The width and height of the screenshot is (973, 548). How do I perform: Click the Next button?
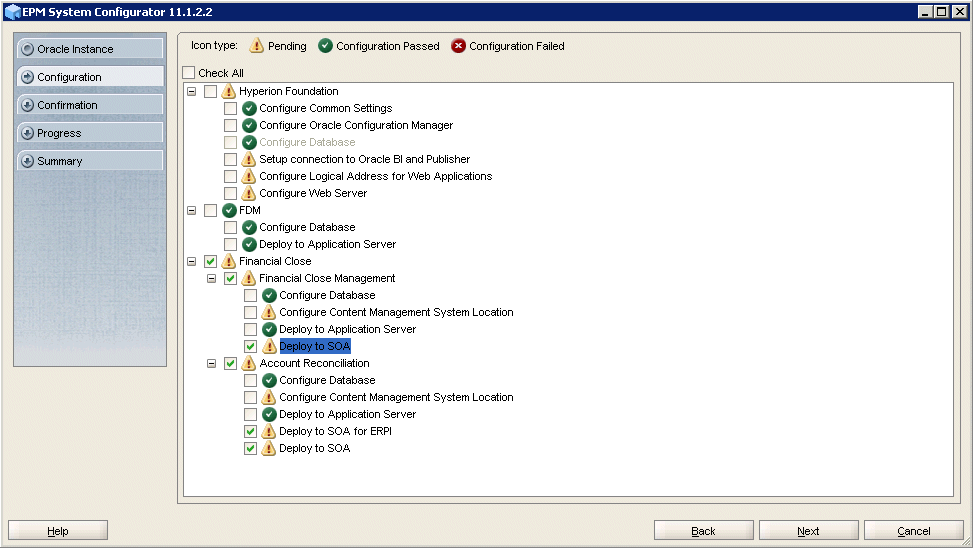click(809, 531)
